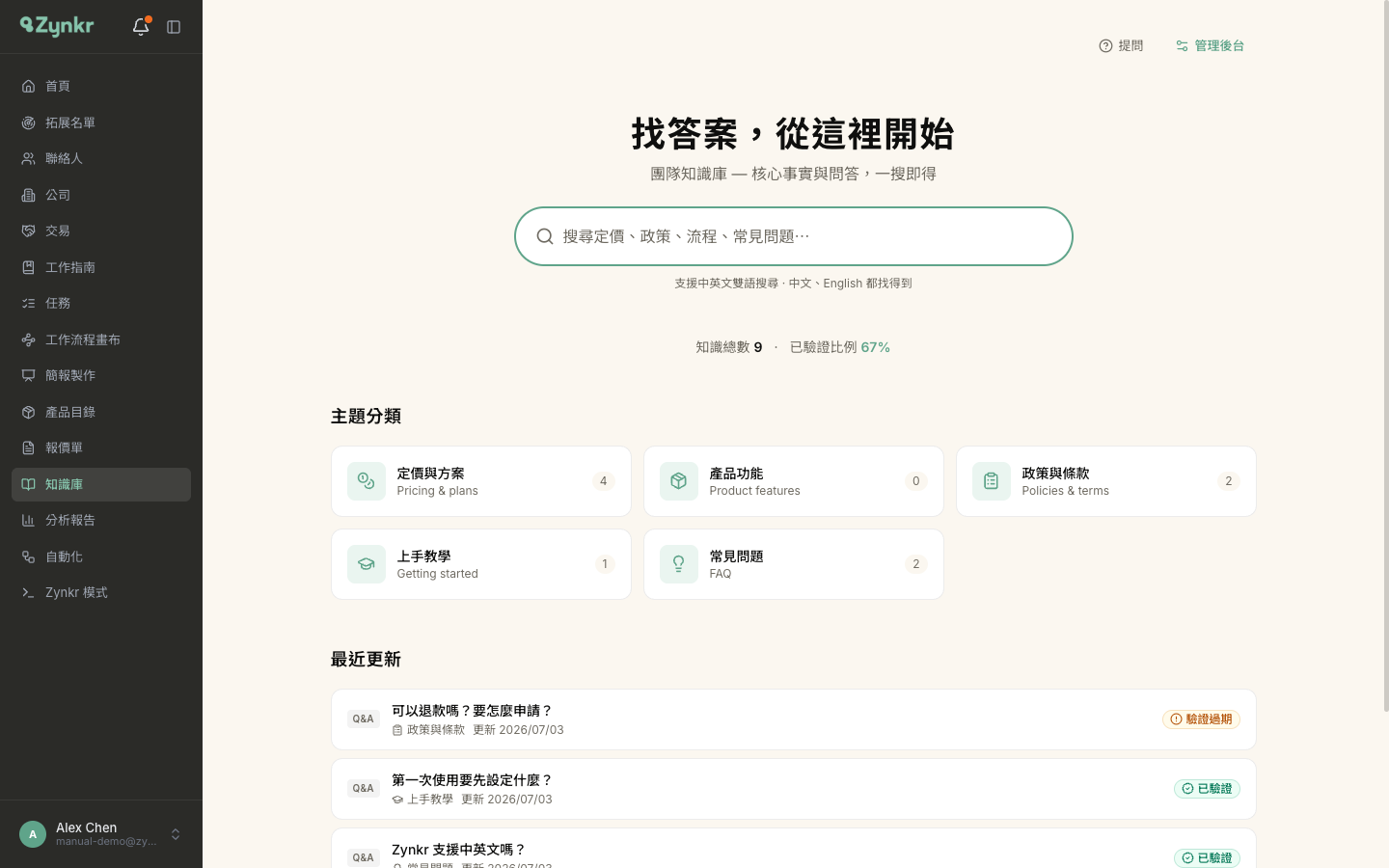Click the 報價單 document icon
Viewport: 1389px width, 868px height.
29,448
